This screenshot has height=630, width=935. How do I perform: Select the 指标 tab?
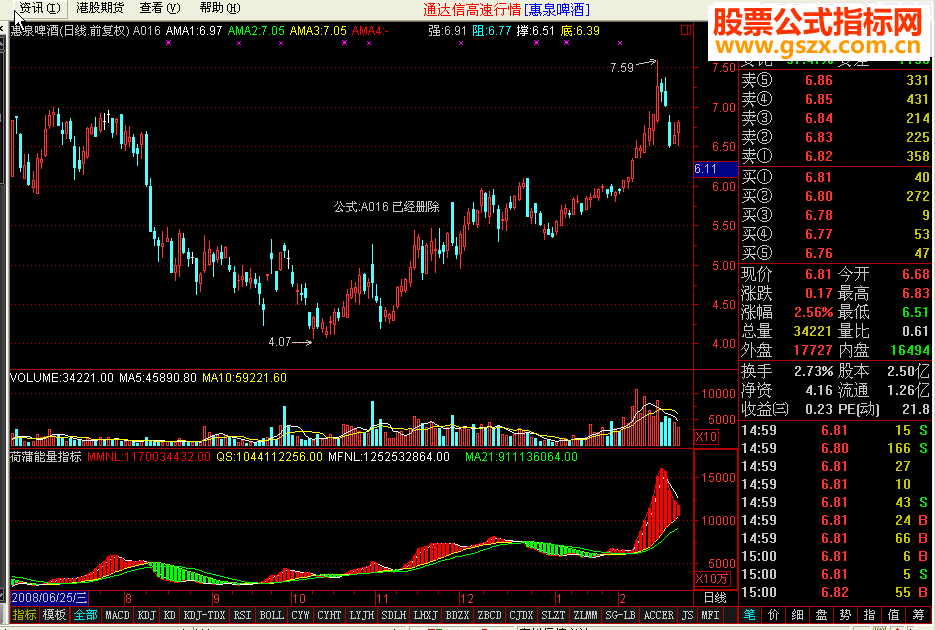tap(24, 615)
